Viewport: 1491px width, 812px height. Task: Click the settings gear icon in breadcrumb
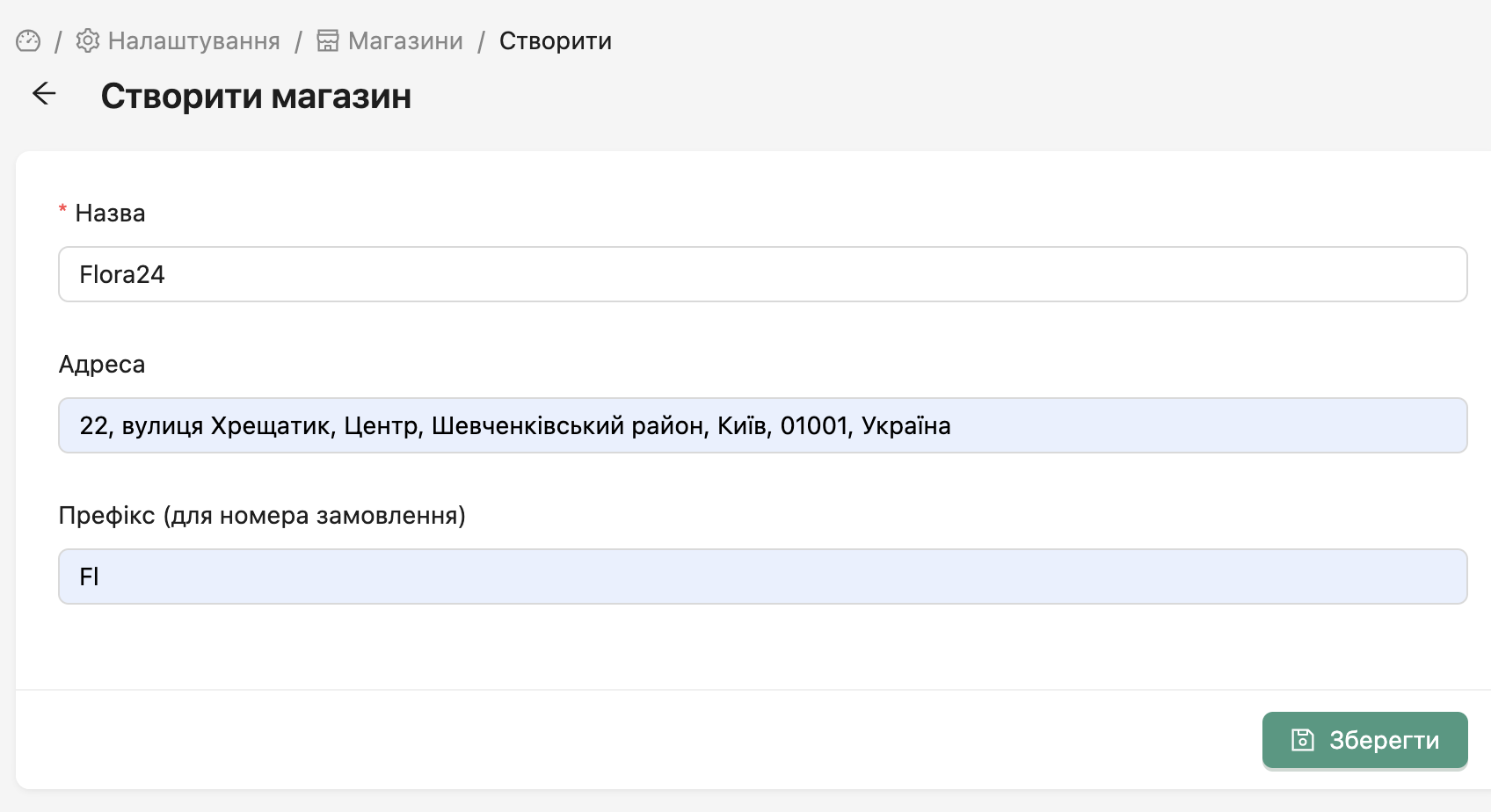point(88,41)
